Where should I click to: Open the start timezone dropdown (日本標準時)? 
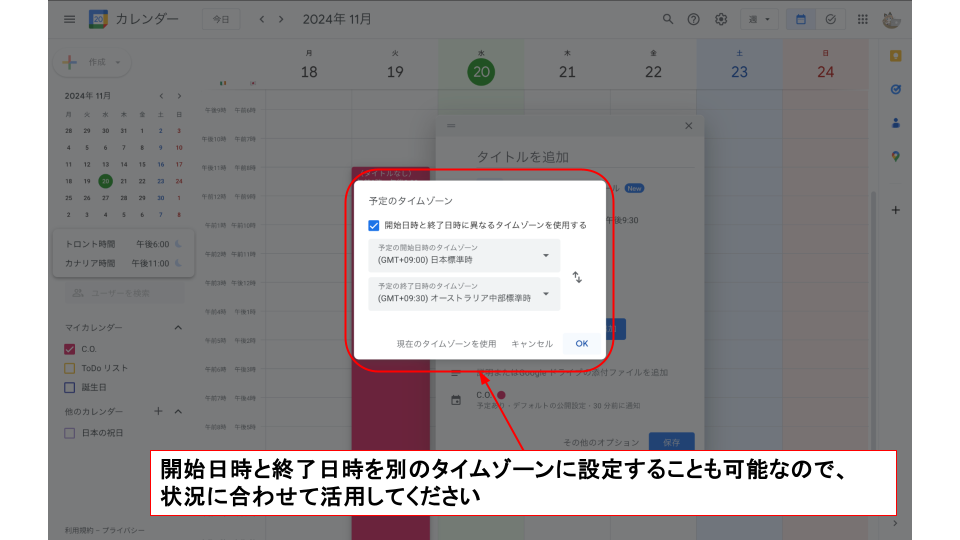(x=464, y=255)
